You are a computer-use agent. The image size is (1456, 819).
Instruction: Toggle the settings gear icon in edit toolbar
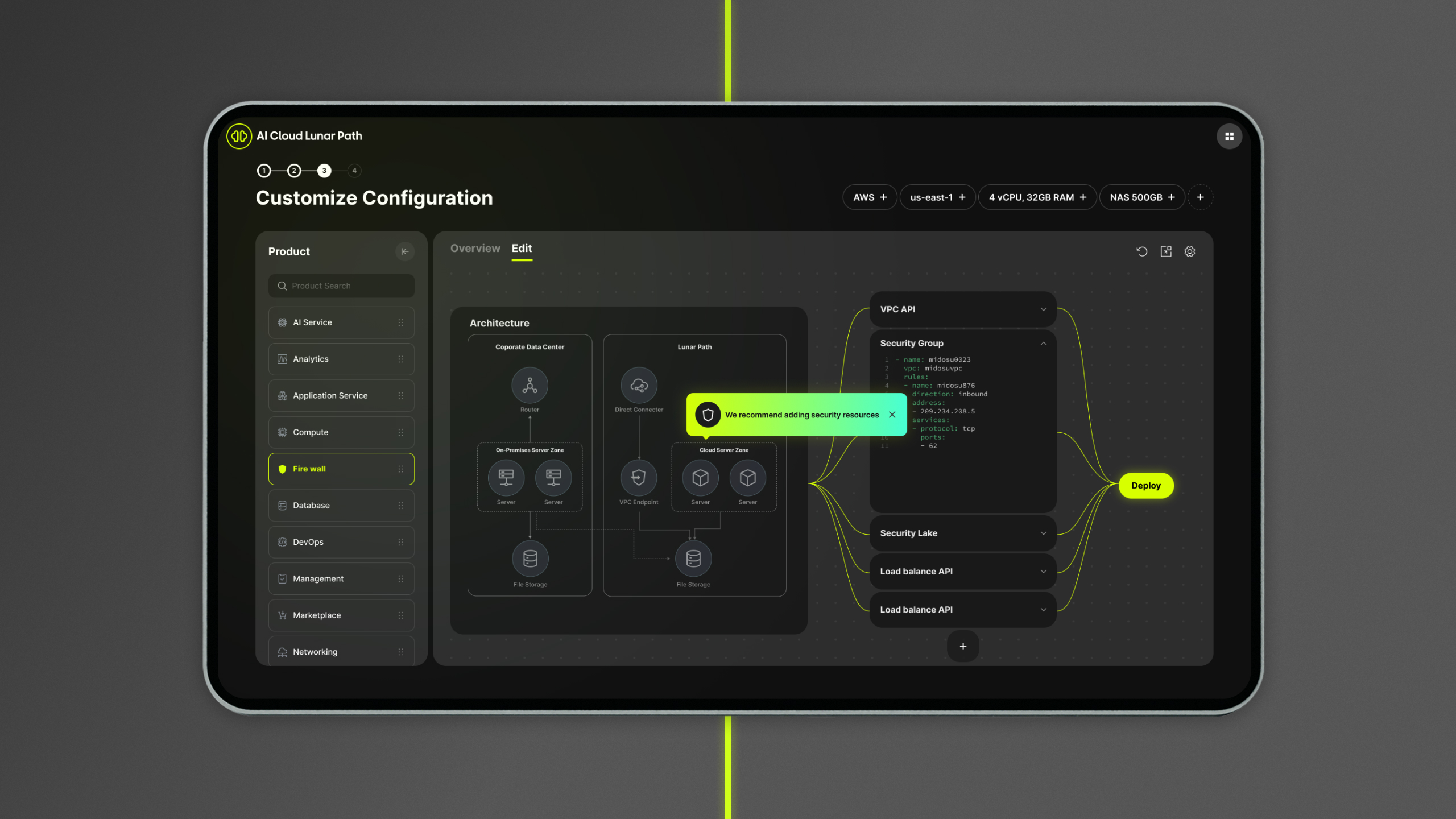pyautogui.click(x=1191, y=251)
